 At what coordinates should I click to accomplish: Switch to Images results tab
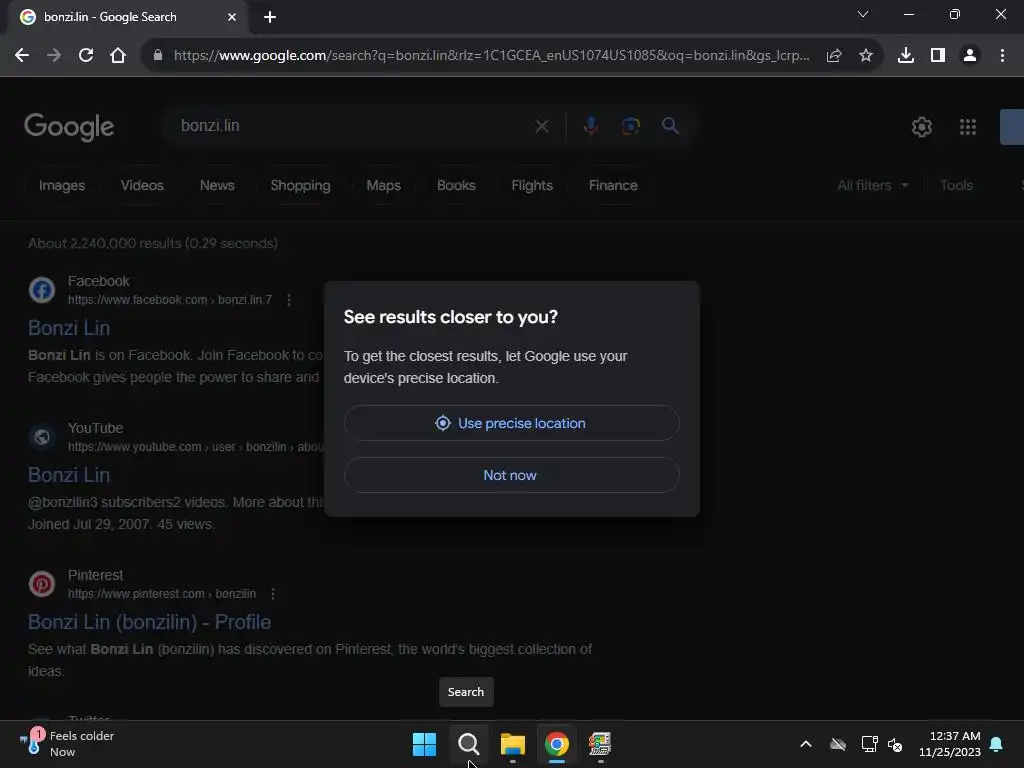pos(62,185)
